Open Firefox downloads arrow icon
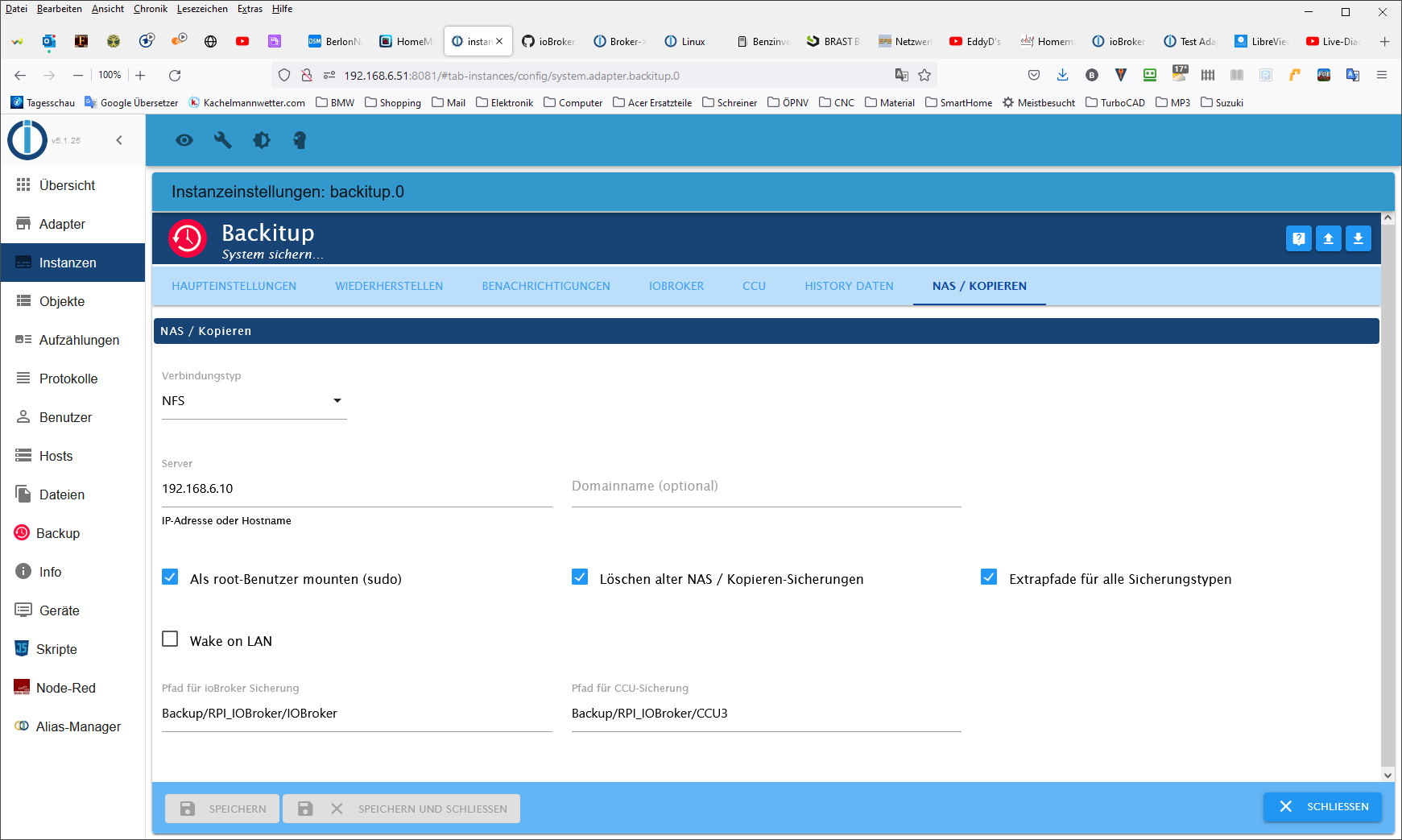 pos(1063,75)
